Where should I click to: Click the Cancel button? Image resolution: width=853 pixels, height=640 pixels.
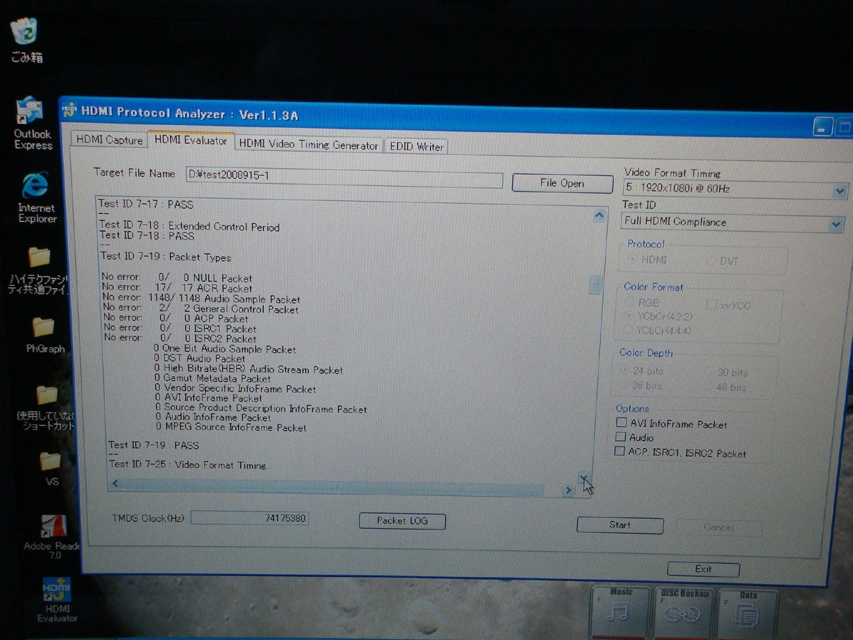tap(719, 527)
